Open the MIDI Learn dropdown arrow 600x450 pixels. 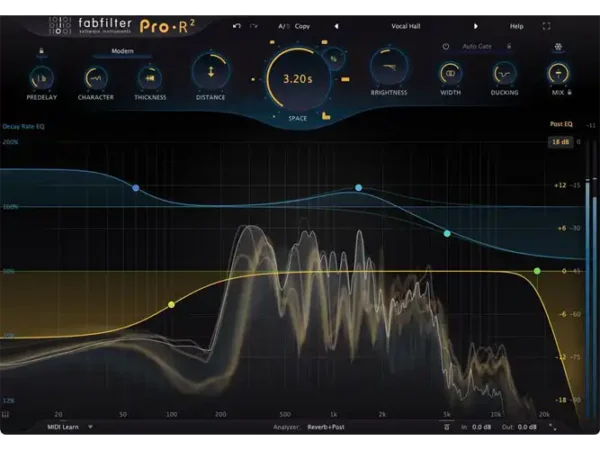90,427
